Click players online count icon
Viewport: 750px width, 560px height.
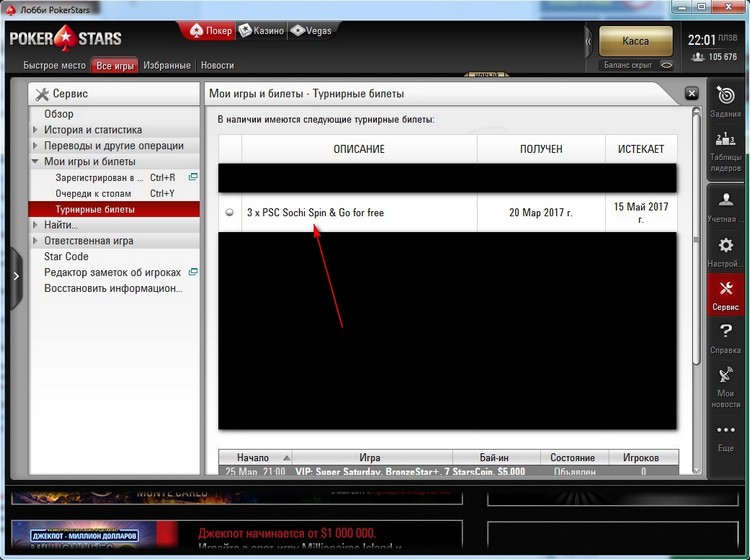(698, 57)
